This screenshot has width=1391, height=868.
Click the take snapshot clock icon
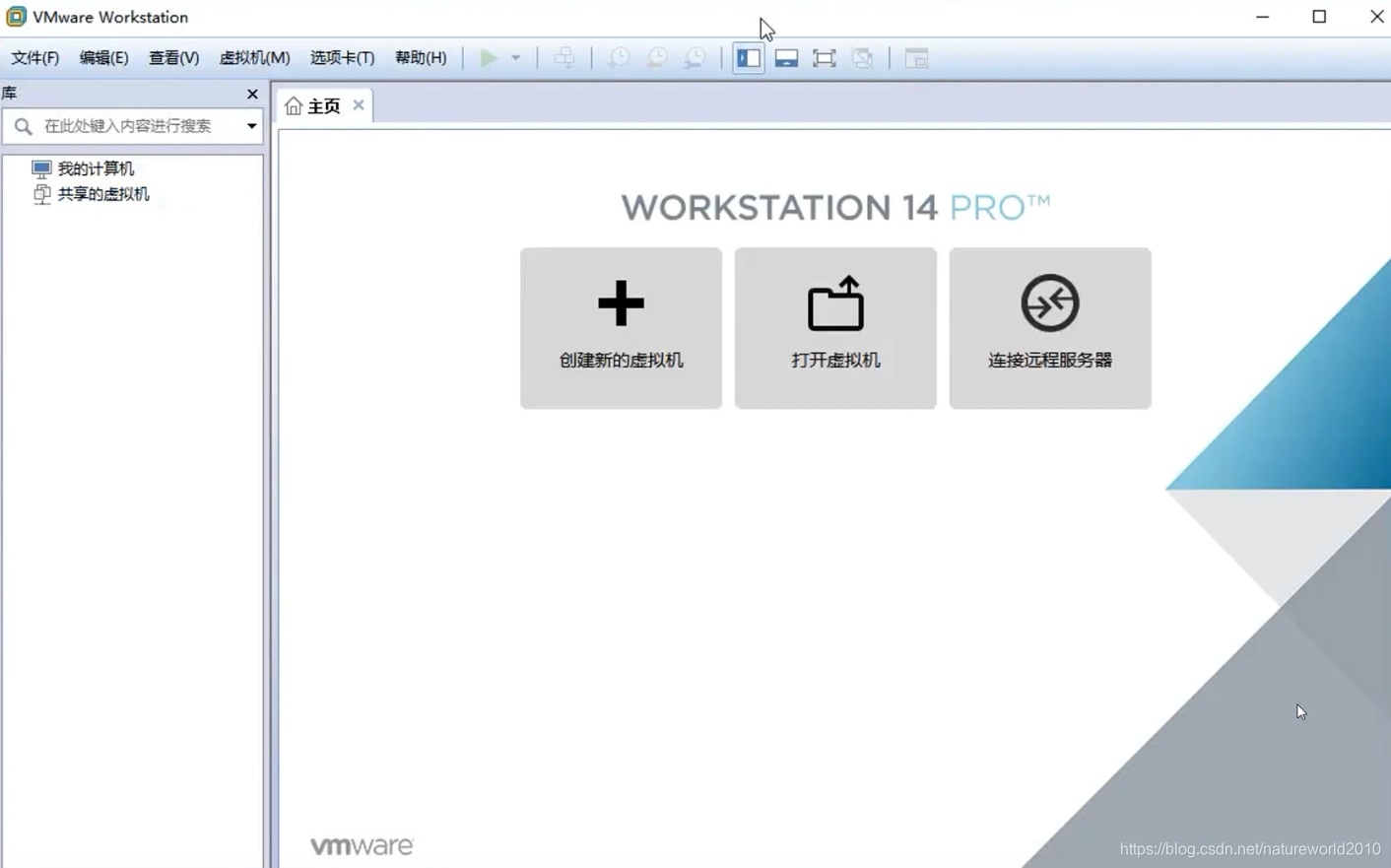point(619,58)
